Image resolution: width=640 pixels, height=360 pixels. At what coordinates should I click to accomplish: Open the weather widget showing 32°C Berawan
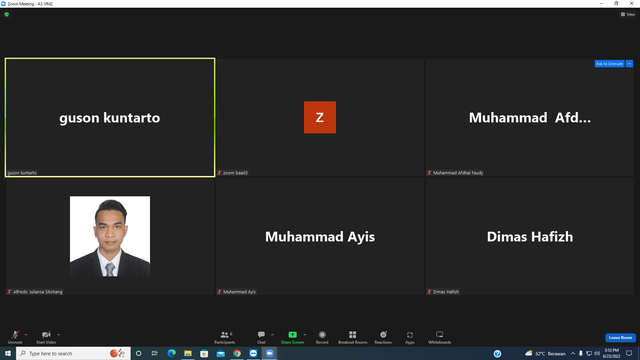point(545,353)
